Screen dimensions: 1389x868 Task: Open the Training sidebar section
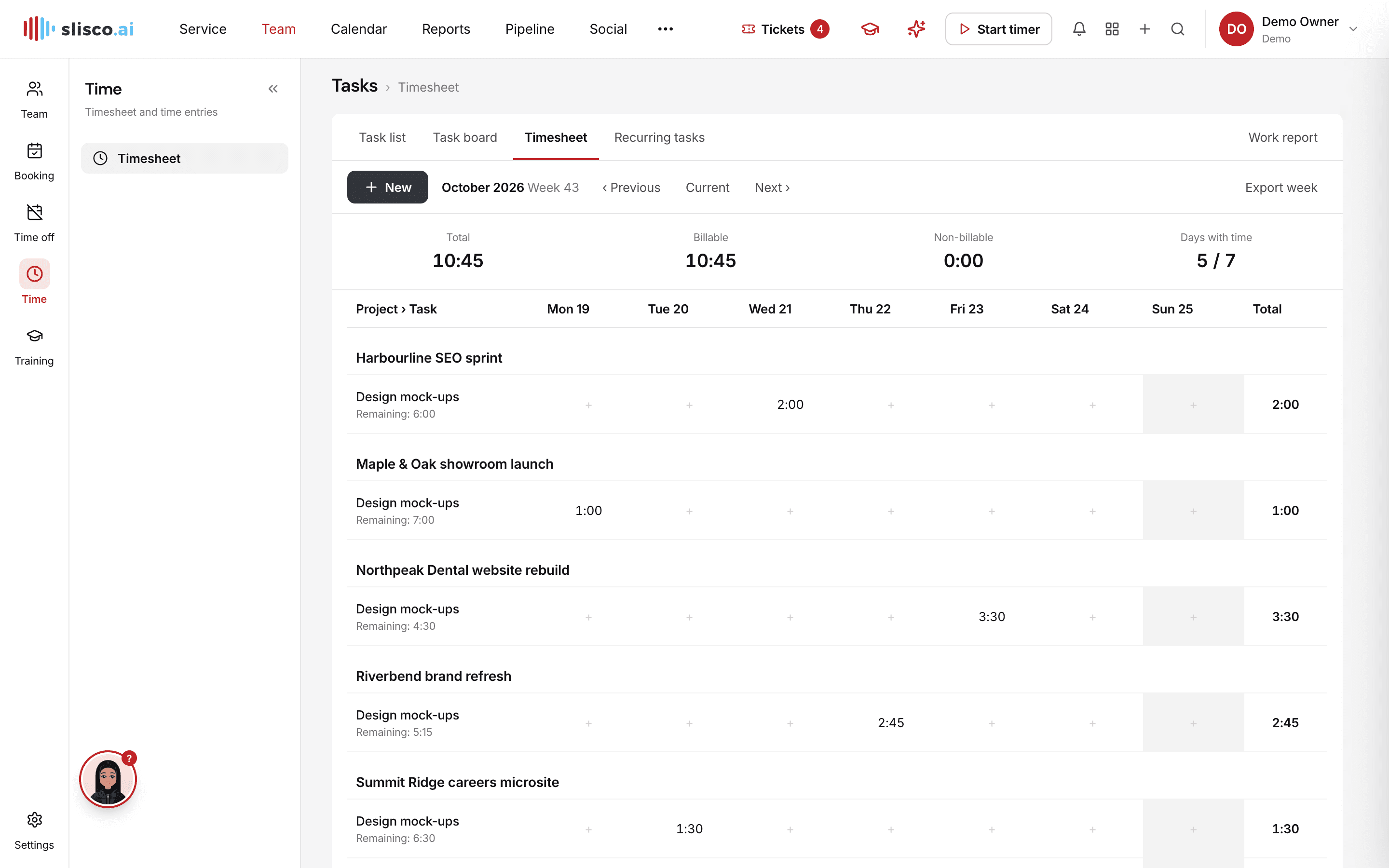[34, 346]
